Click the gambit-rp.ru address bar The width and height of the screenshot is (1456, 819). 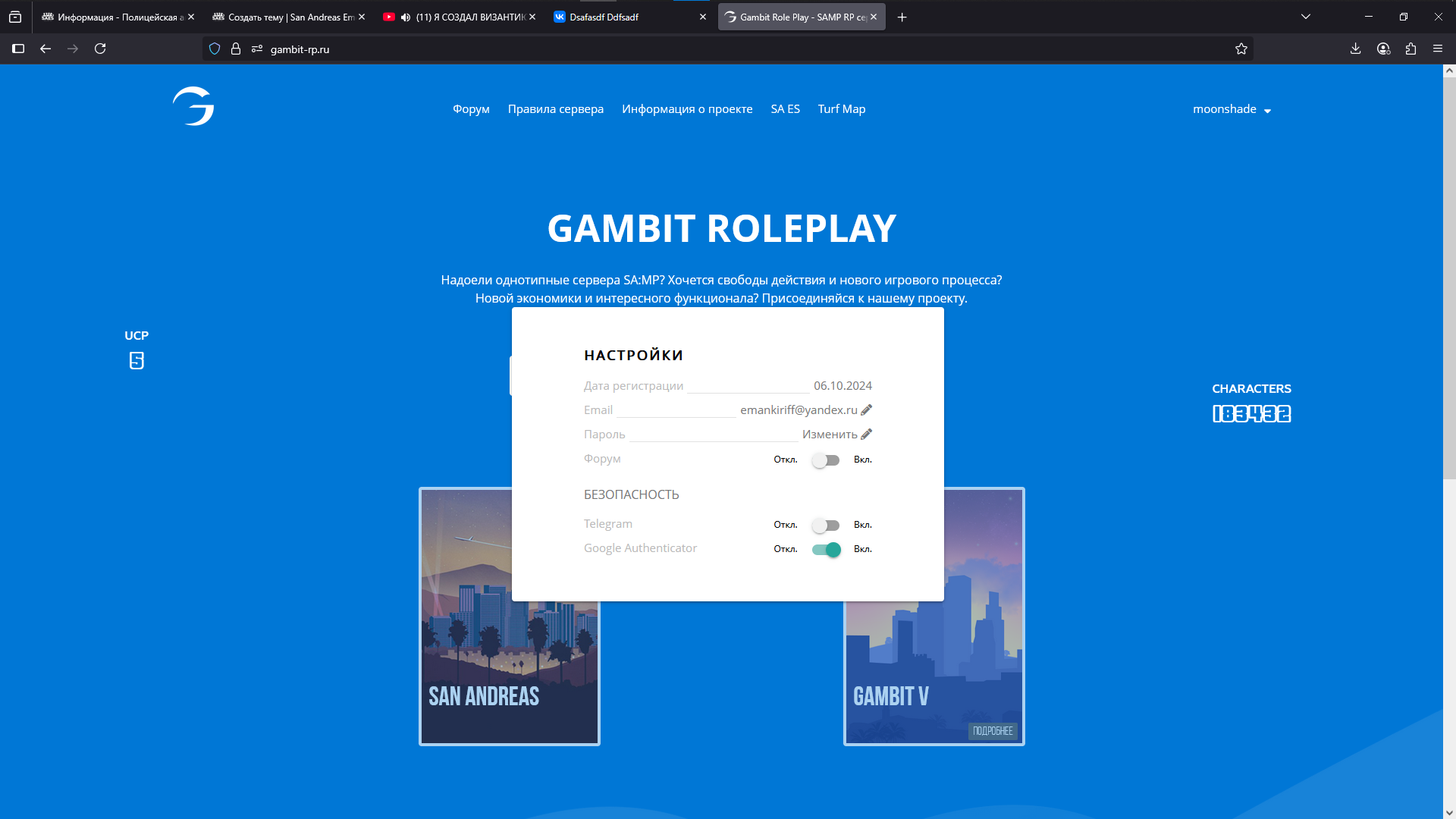pos(728,49)
